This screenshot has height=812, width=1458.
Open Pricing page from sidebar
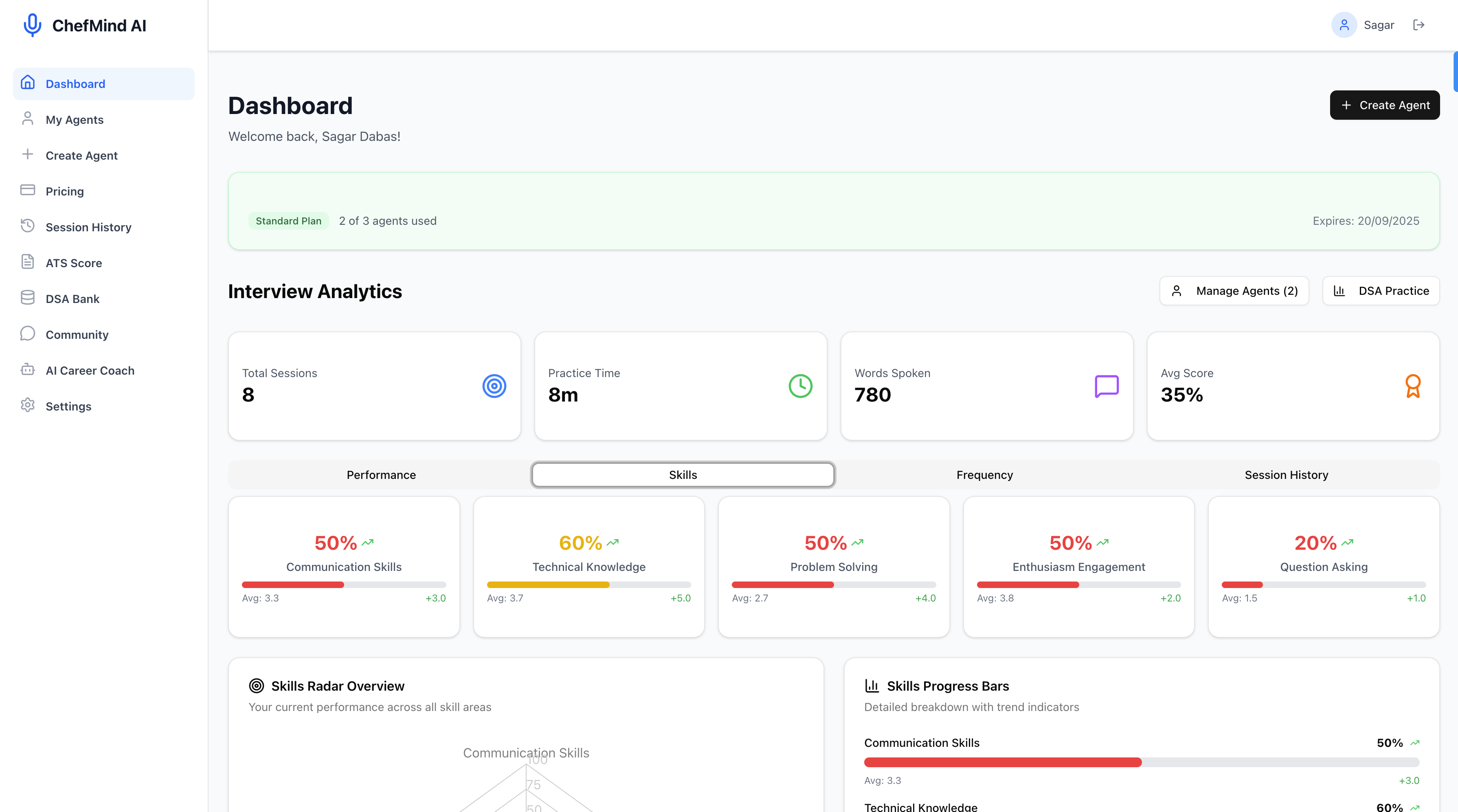coord(103,191)
